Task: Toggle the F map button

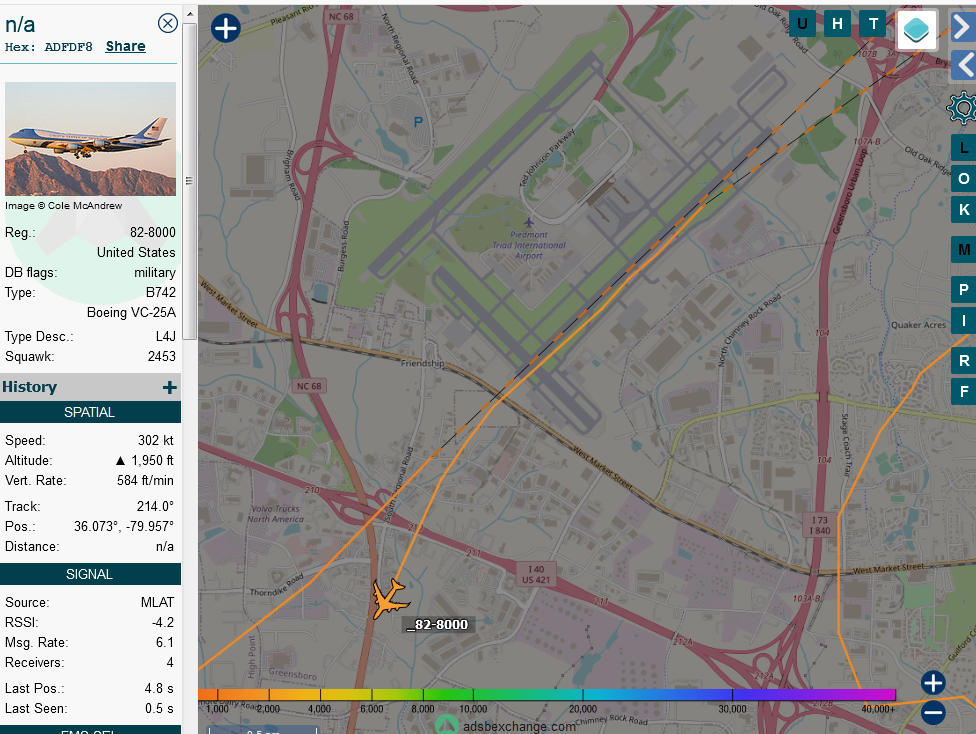Action: point(964,392)
